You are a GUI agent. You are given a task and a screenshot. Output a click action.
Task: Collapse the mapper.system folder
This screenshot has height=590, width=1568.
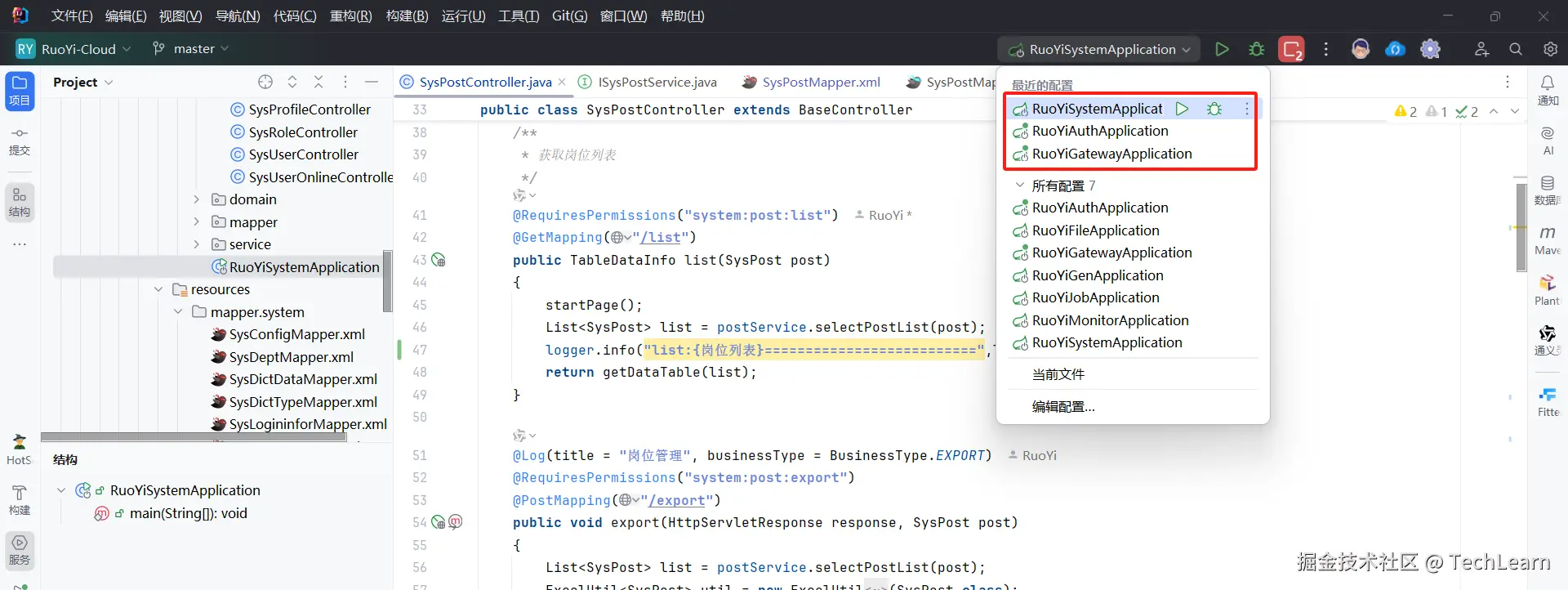178,311
